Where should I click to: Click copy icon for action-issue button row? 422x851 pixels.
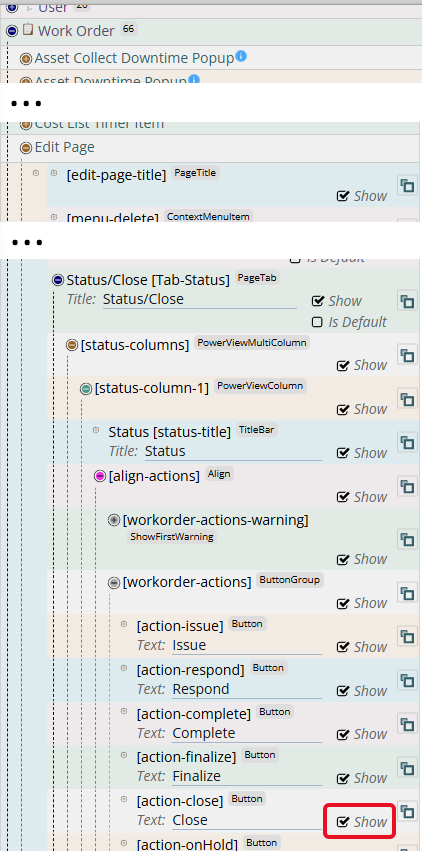(407, 636)
